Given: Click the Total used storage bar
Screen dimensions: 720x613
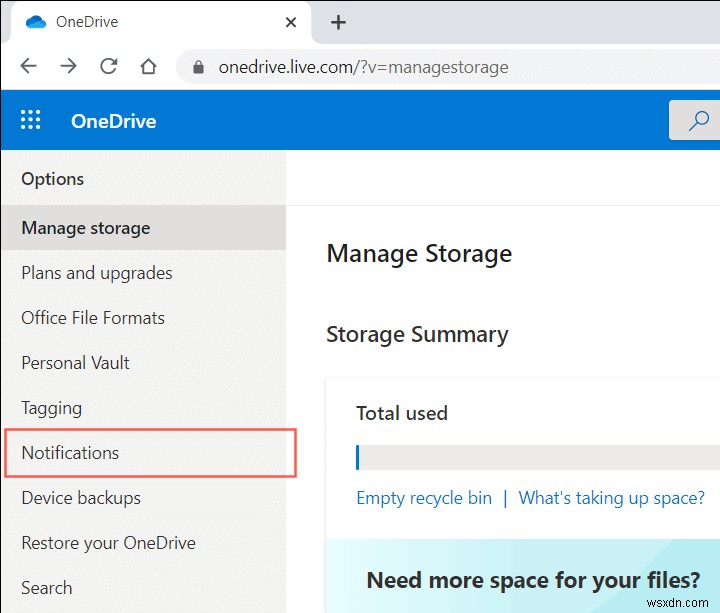Looking at the screenshot, I should coord(538,457).
